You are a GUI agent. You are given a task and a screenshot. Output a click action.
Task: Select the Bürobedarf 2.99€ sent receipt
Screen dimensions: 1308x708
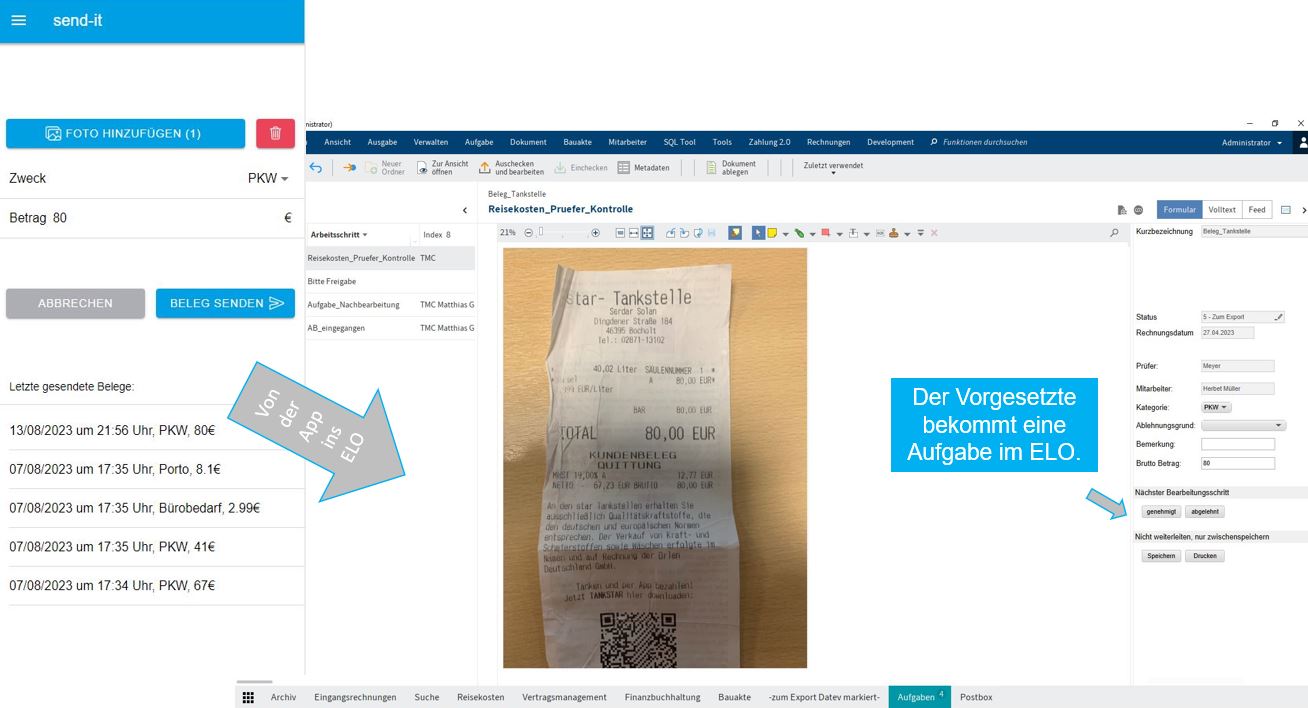point(152,508)
